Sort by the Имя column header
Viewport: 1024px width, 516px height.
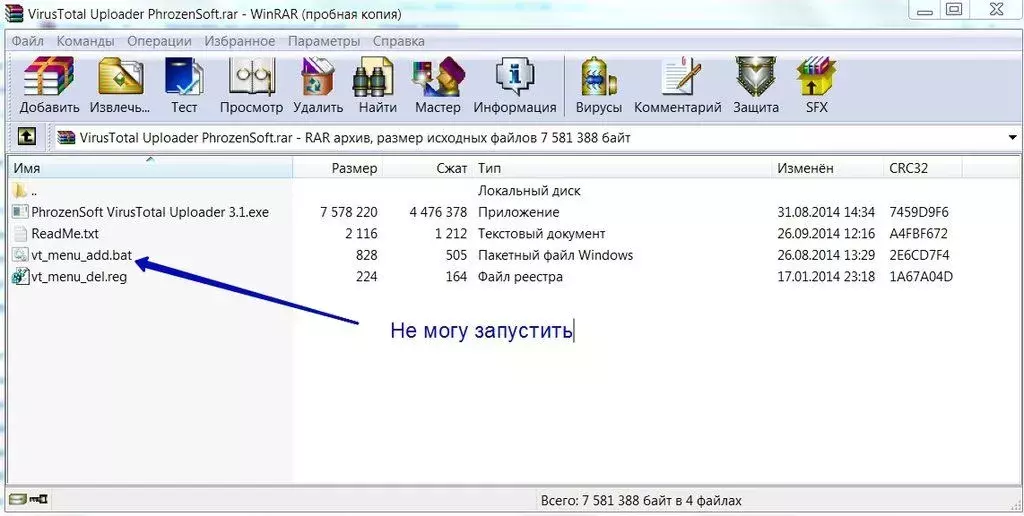point(151,169)
